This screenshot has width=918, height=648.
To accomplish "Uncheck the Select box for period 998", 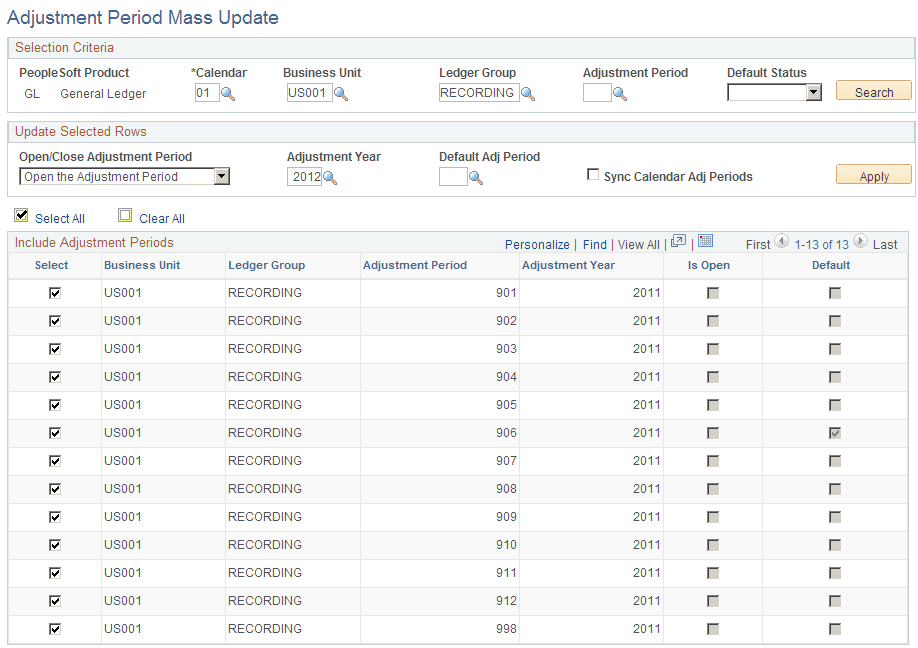I will (x=54, y=628).
